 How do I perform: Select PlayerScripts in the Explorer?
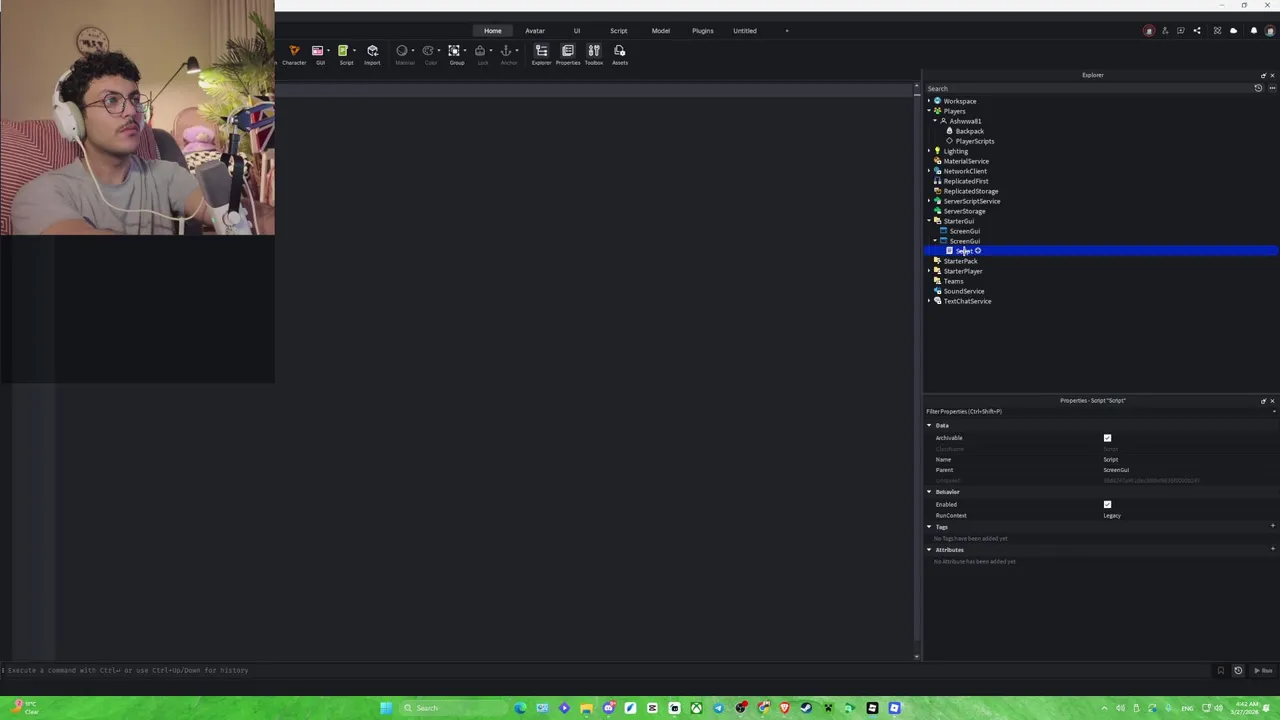[x=974, y=141]
